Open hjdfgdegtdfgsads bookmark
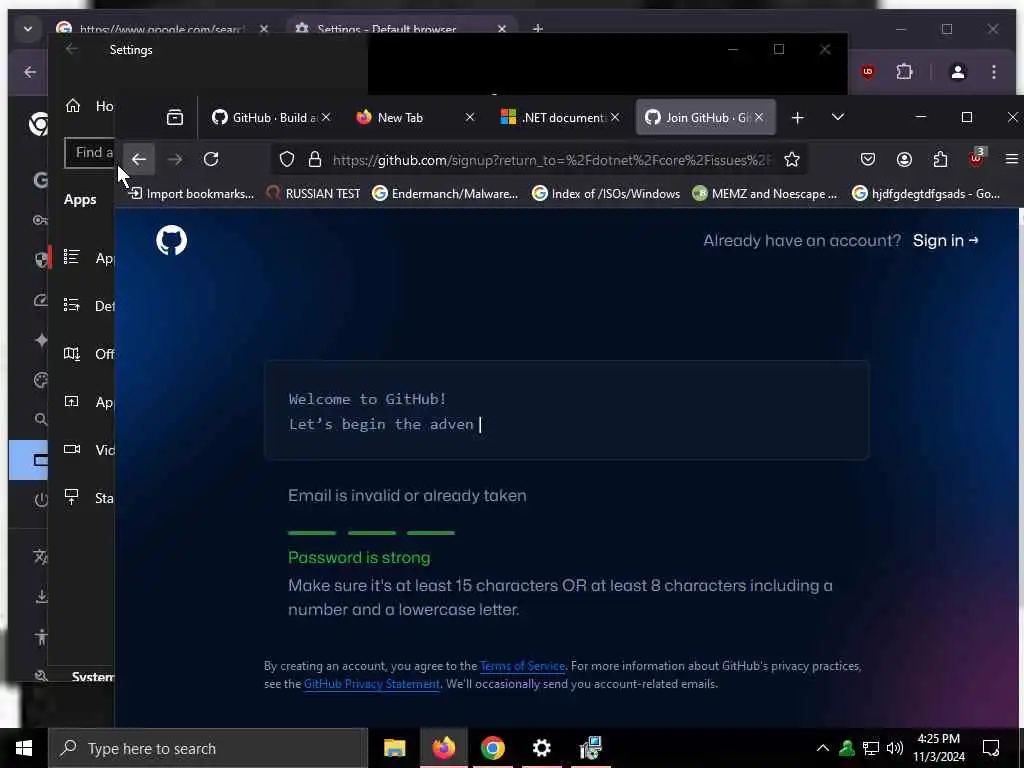1024x768 pixels. (926, 193)
